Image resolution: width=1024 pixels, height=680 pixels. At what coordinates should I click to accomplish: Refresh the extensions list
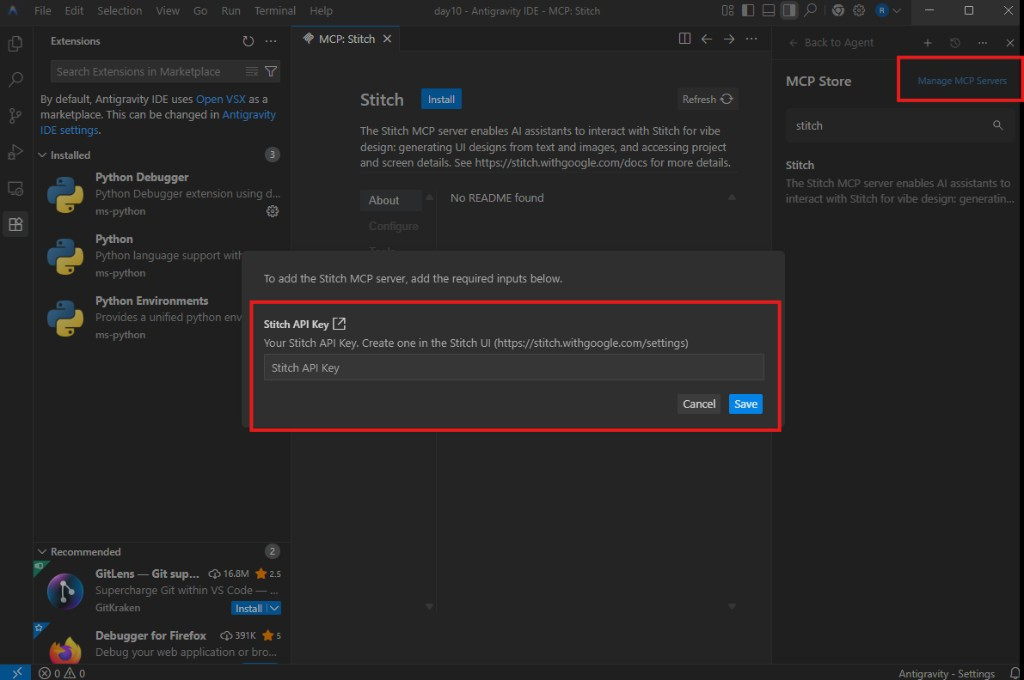click(248, 41)
